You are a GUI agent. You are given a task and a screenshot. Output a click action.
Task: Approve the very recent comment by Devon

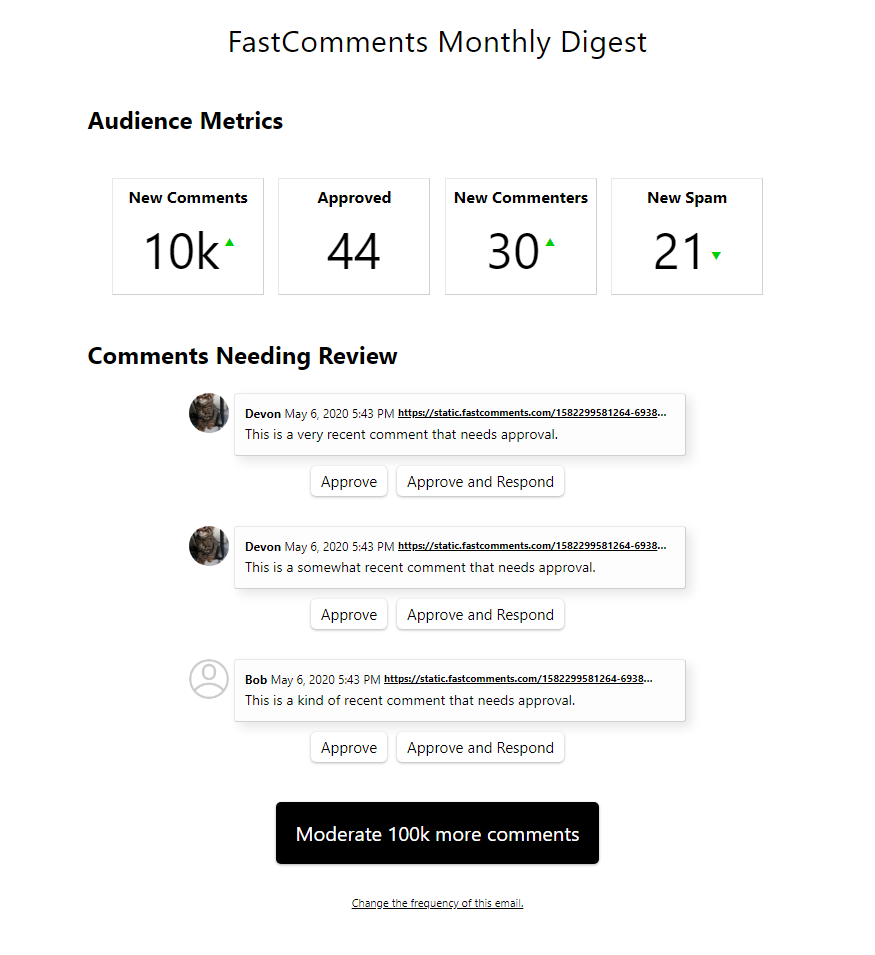coord(349,482)
